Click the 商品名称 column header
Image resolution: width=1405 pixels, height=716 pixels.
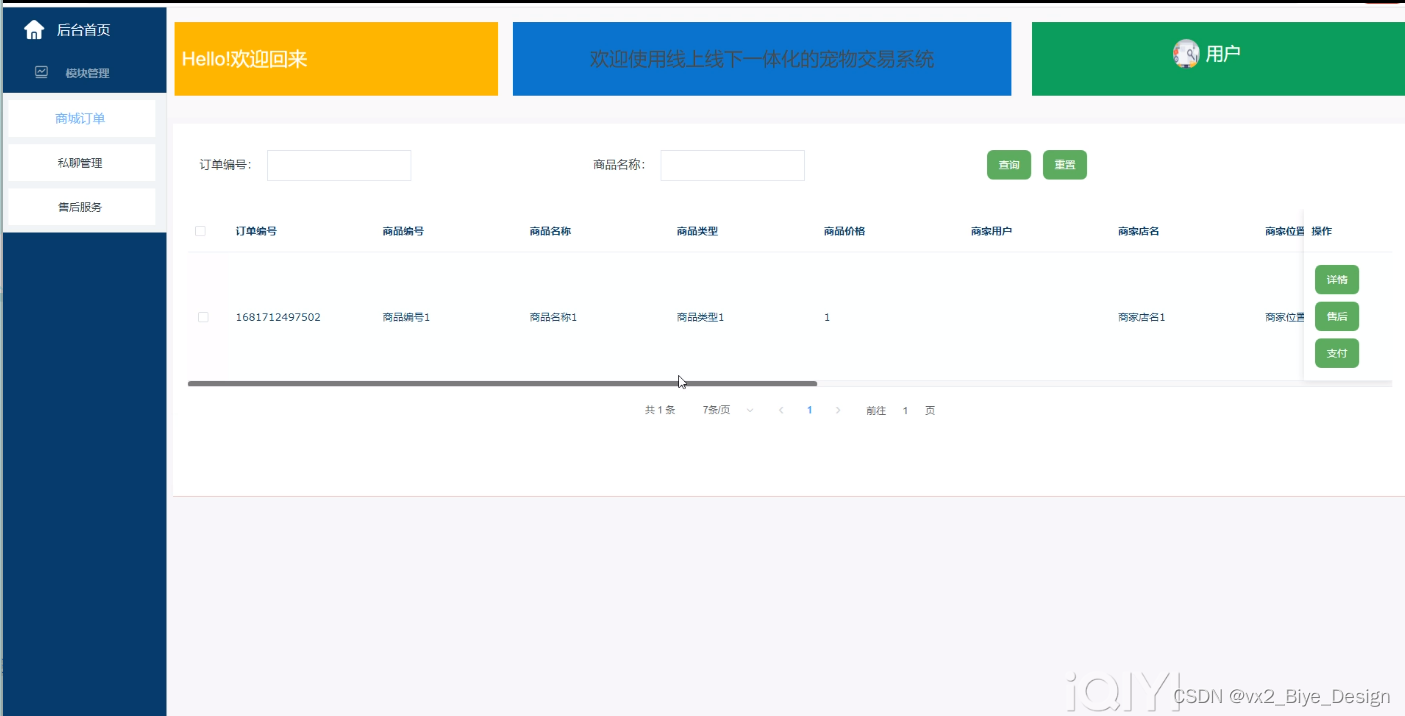(x=550, y=231)
